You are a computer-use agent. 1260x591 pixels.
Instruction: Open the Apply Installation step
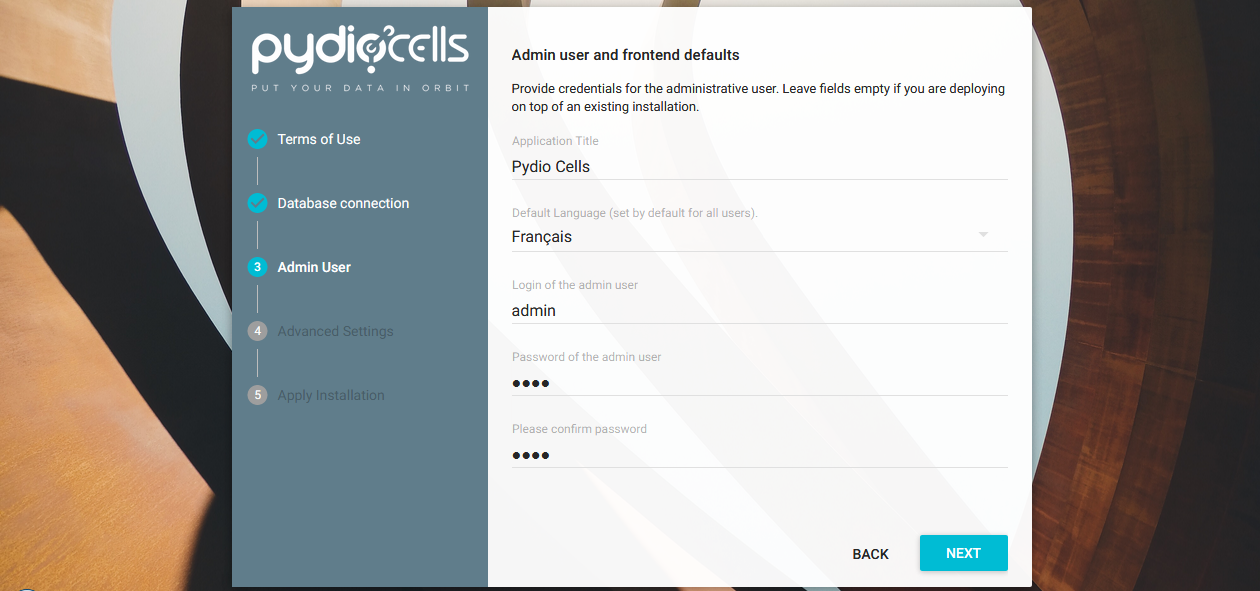pyautogui.click(x=331, y=395)
